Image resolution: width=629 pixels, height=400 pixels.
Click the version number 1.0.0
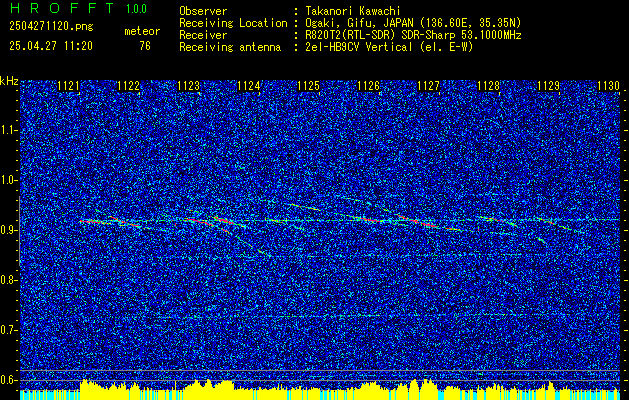pyautogui.click(x=136, y=8)
